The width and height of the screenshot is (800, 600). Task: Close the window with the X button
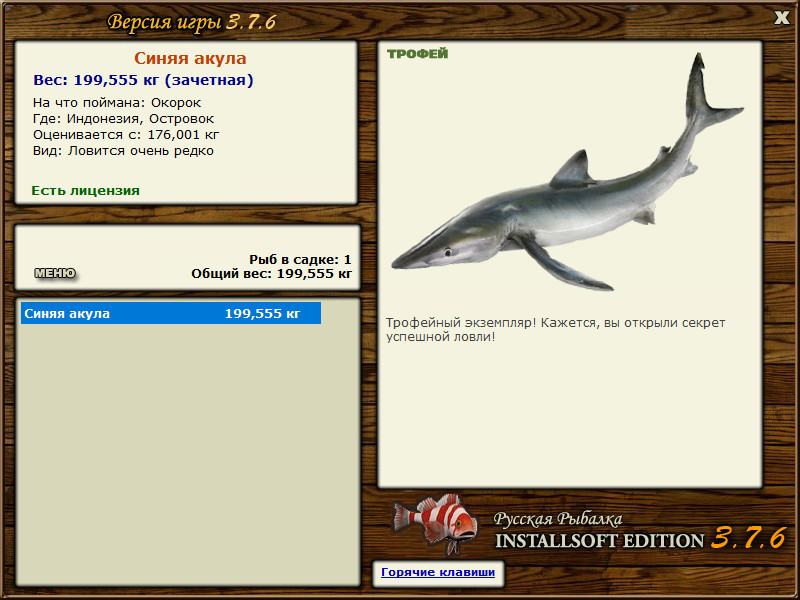click(x=781, y=18)
